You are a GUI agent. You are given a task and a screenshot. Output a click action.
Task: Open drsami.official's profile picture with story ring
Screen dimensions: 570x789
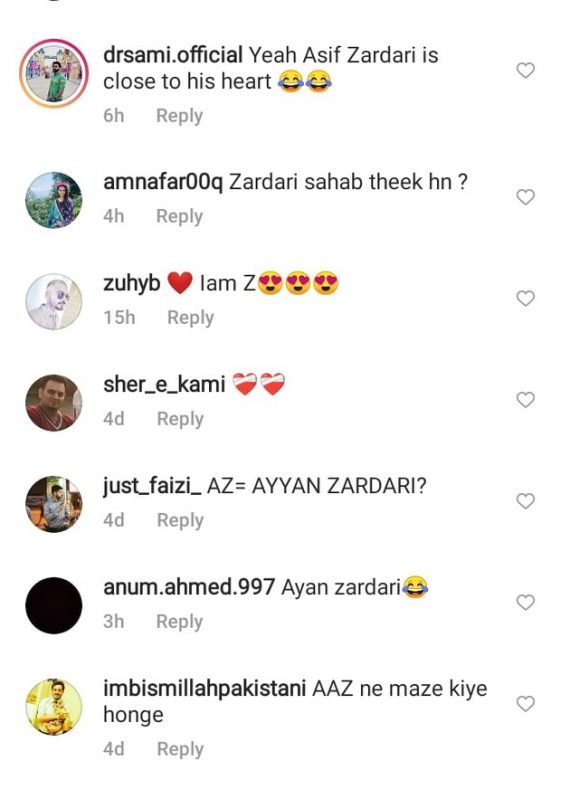point(54,73)
